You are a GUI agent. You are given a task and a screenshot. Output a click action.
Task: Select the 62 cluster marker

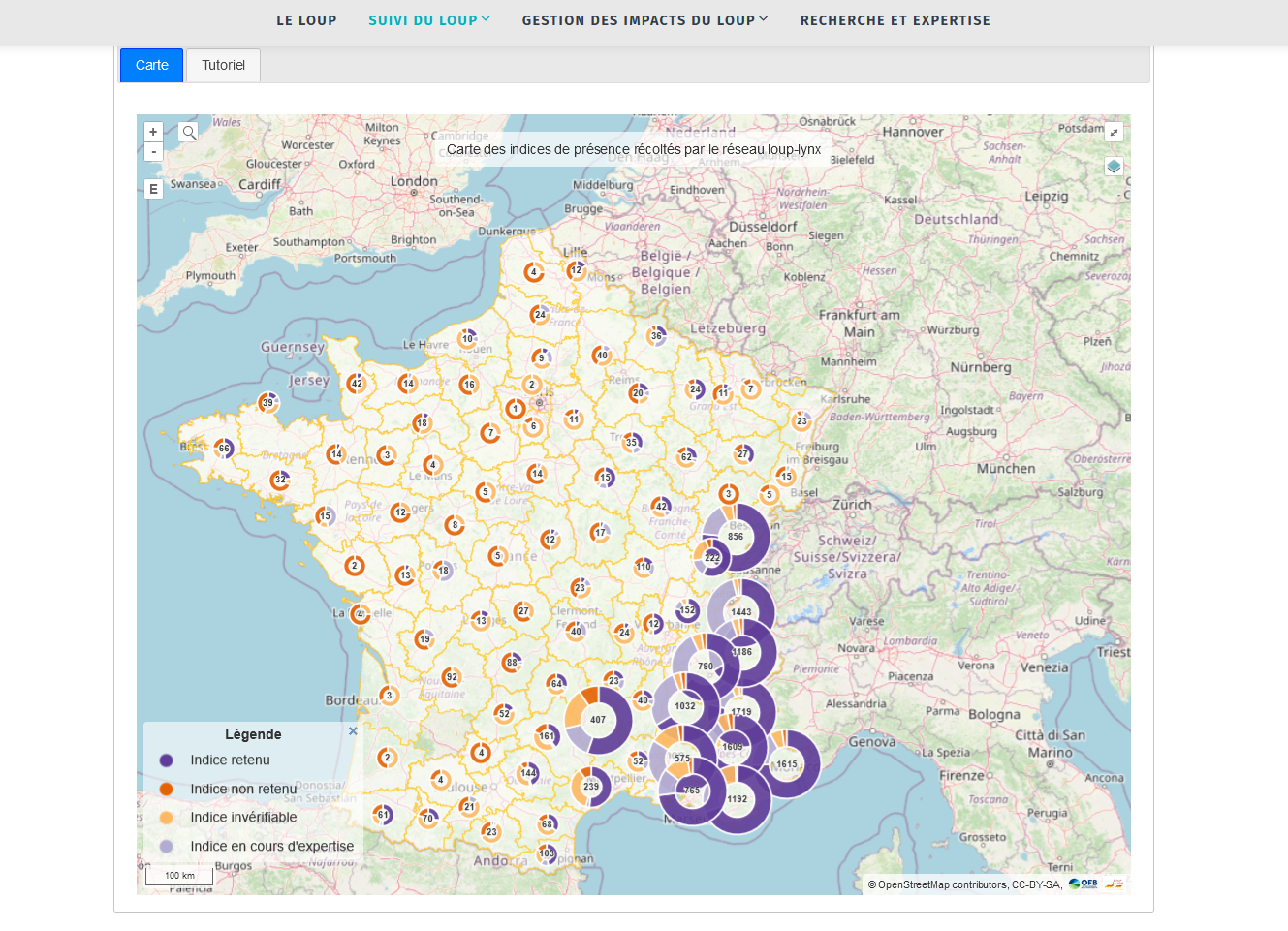(x=686, y=456)
